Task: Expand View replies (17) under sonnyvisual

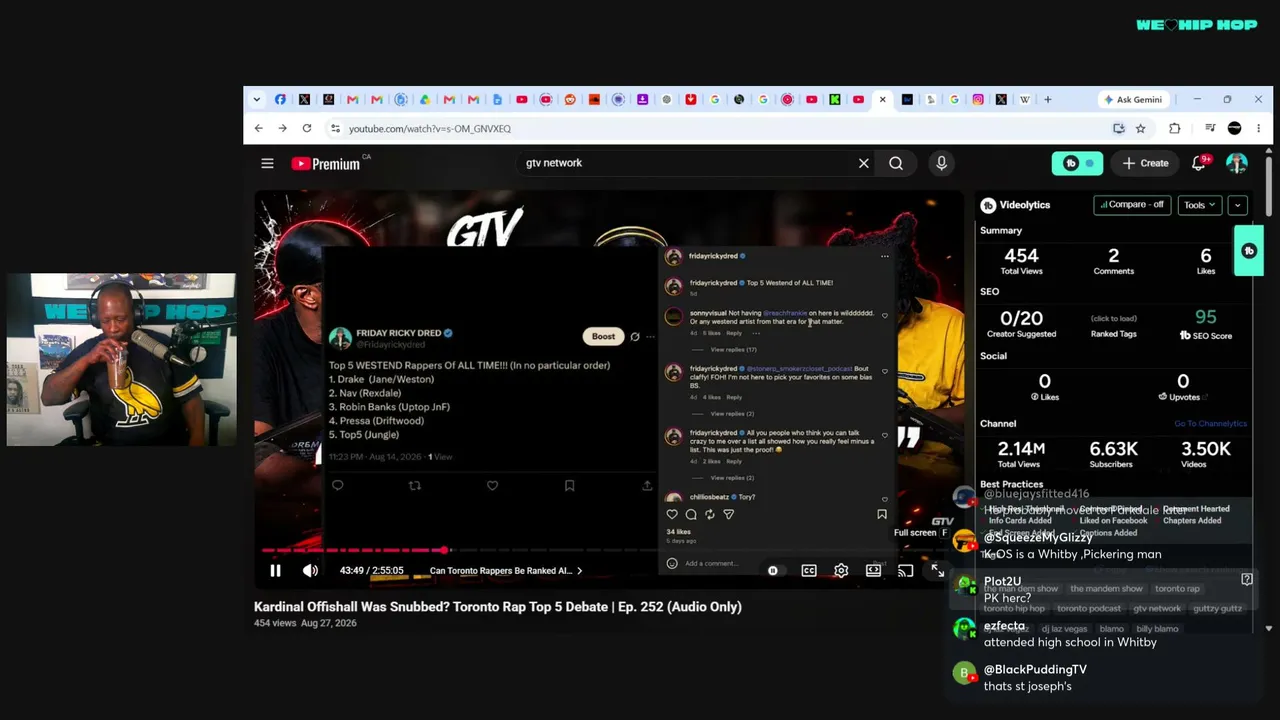Action: coord(733,350)
